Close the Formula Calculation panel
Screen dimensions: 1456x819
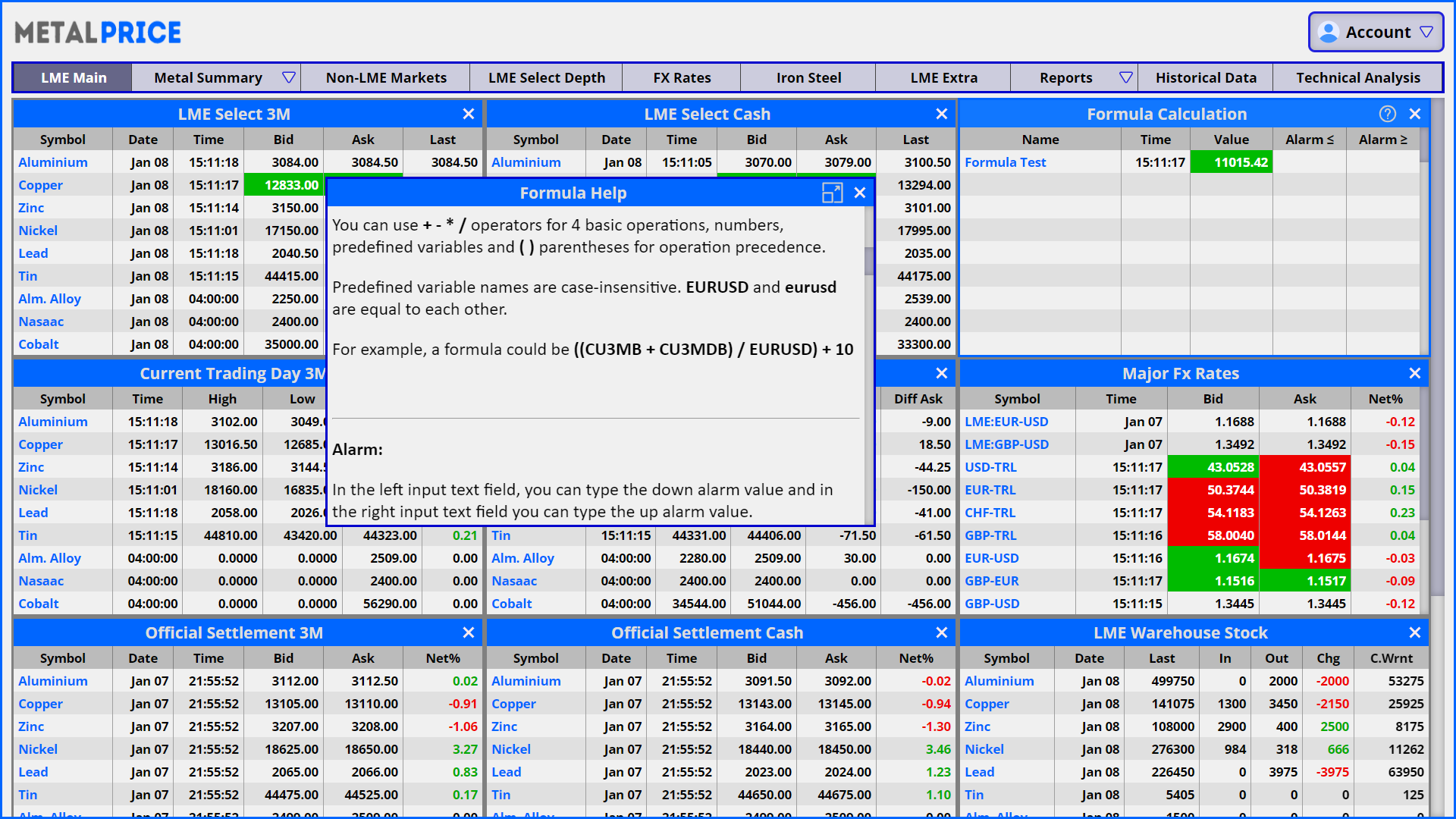point(1414,114)
